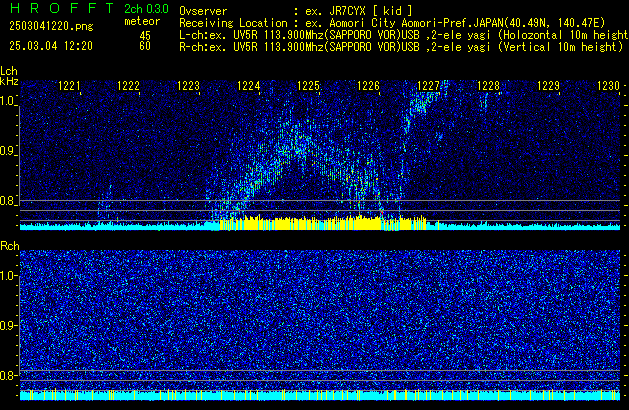Click the Receiving Location line
The height and width of the screenshot is (410, 629).
point(392,23)
